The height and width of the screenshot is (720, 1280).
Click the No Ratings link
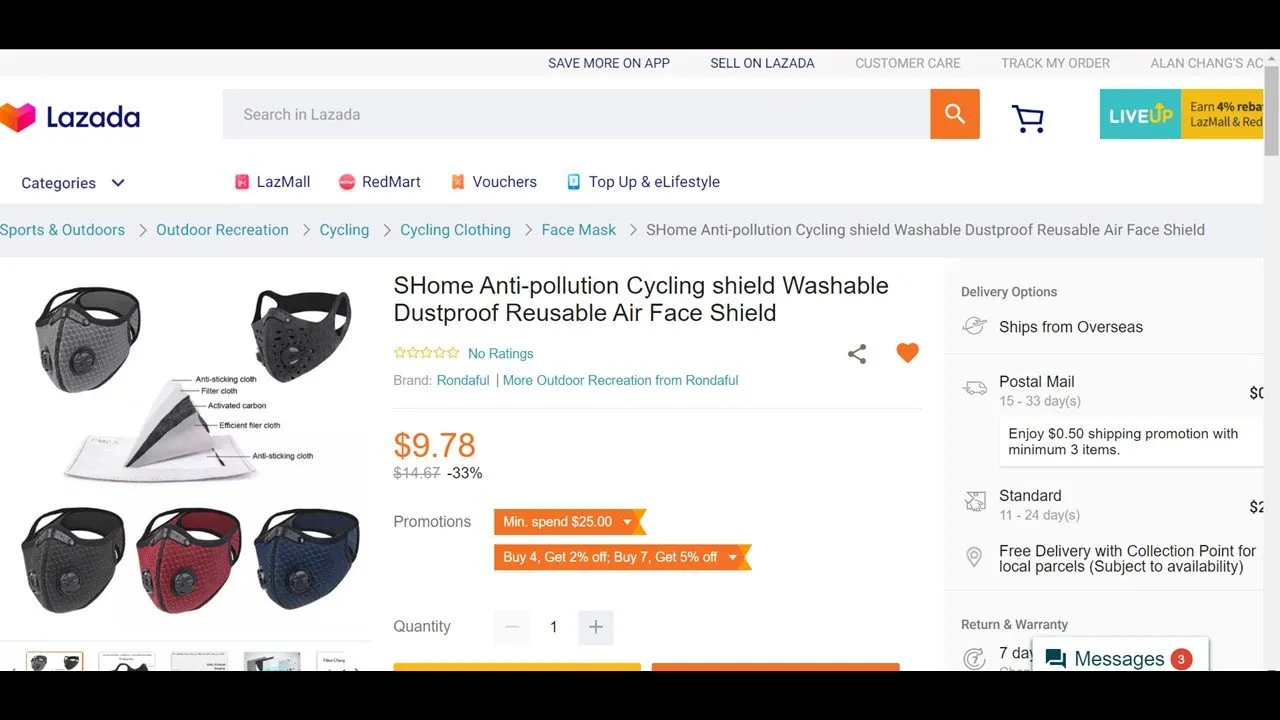point(501,354)
